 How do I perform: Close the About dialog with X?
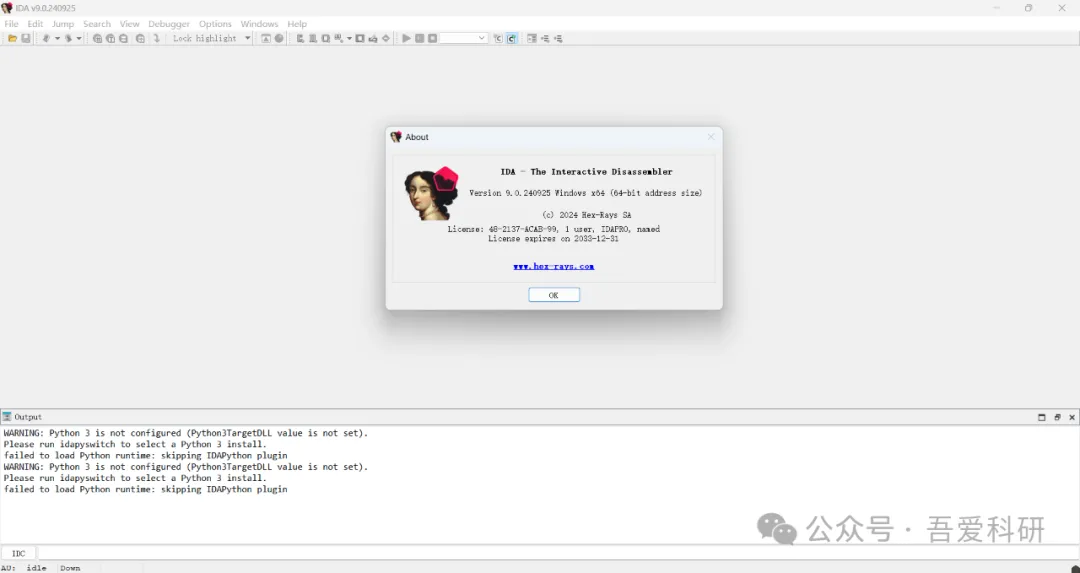coord(711,136)
